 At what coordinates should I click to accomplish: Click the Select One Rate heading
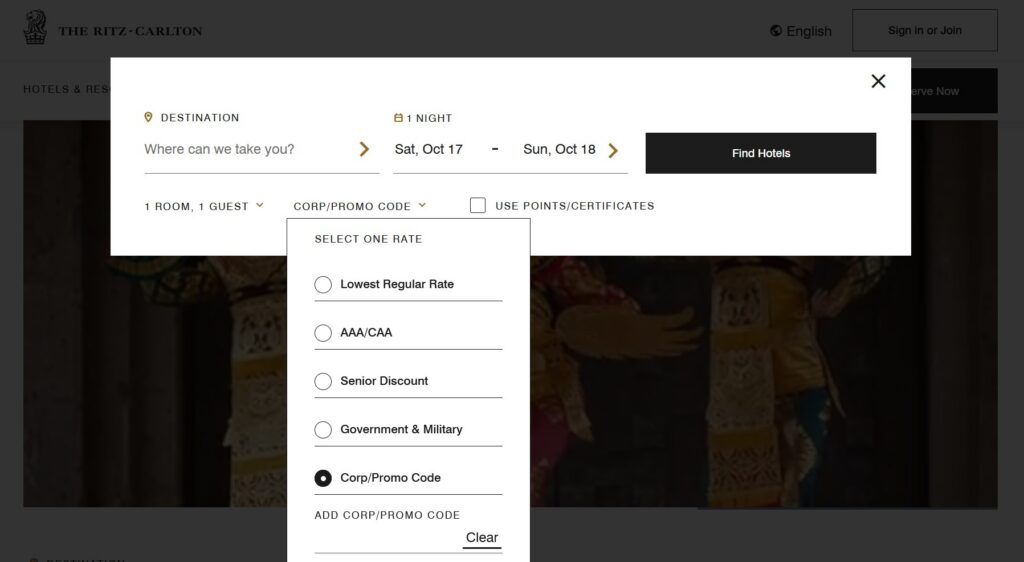click(368, 239)
